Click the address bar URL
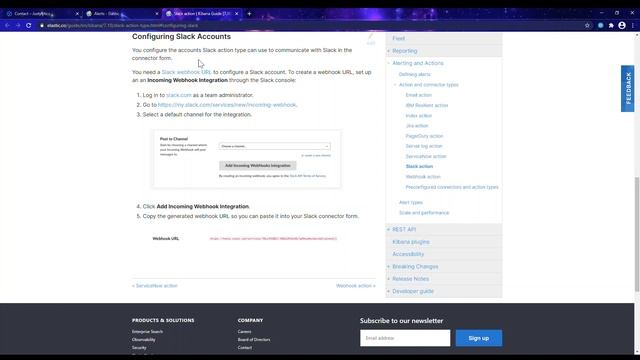 (122, 25)
